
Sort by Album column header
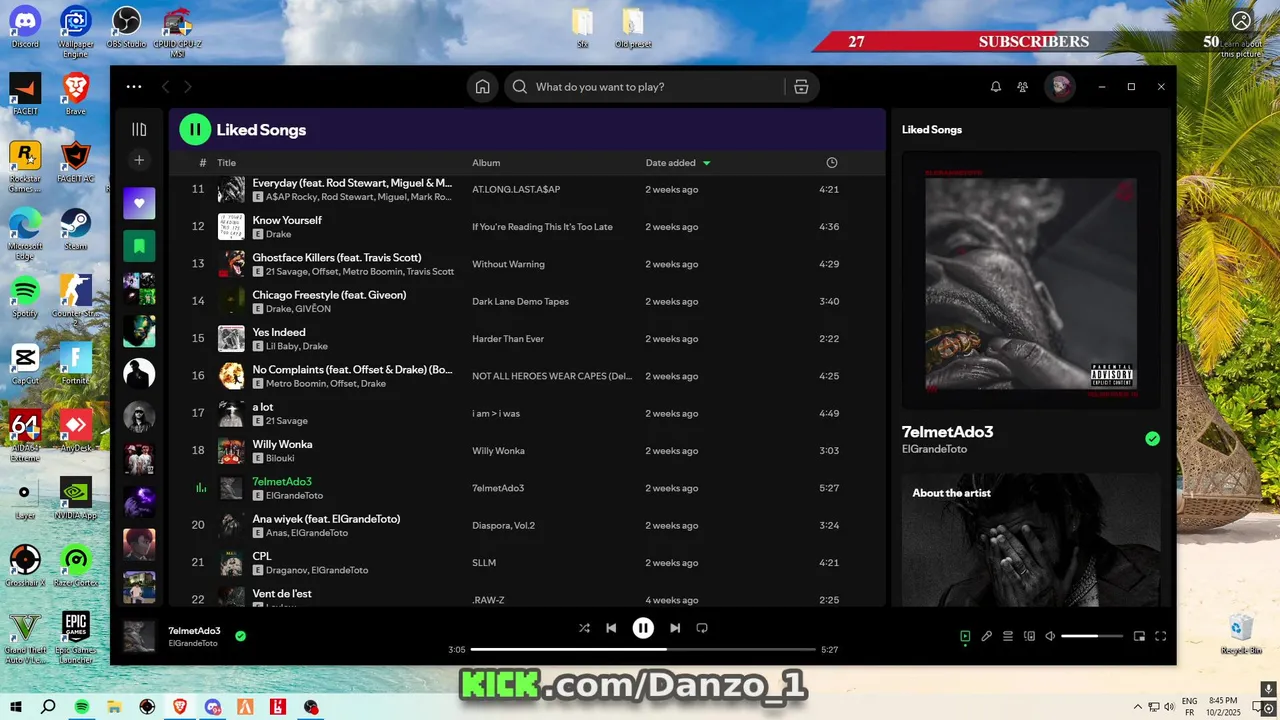click(x=486, y=163)
